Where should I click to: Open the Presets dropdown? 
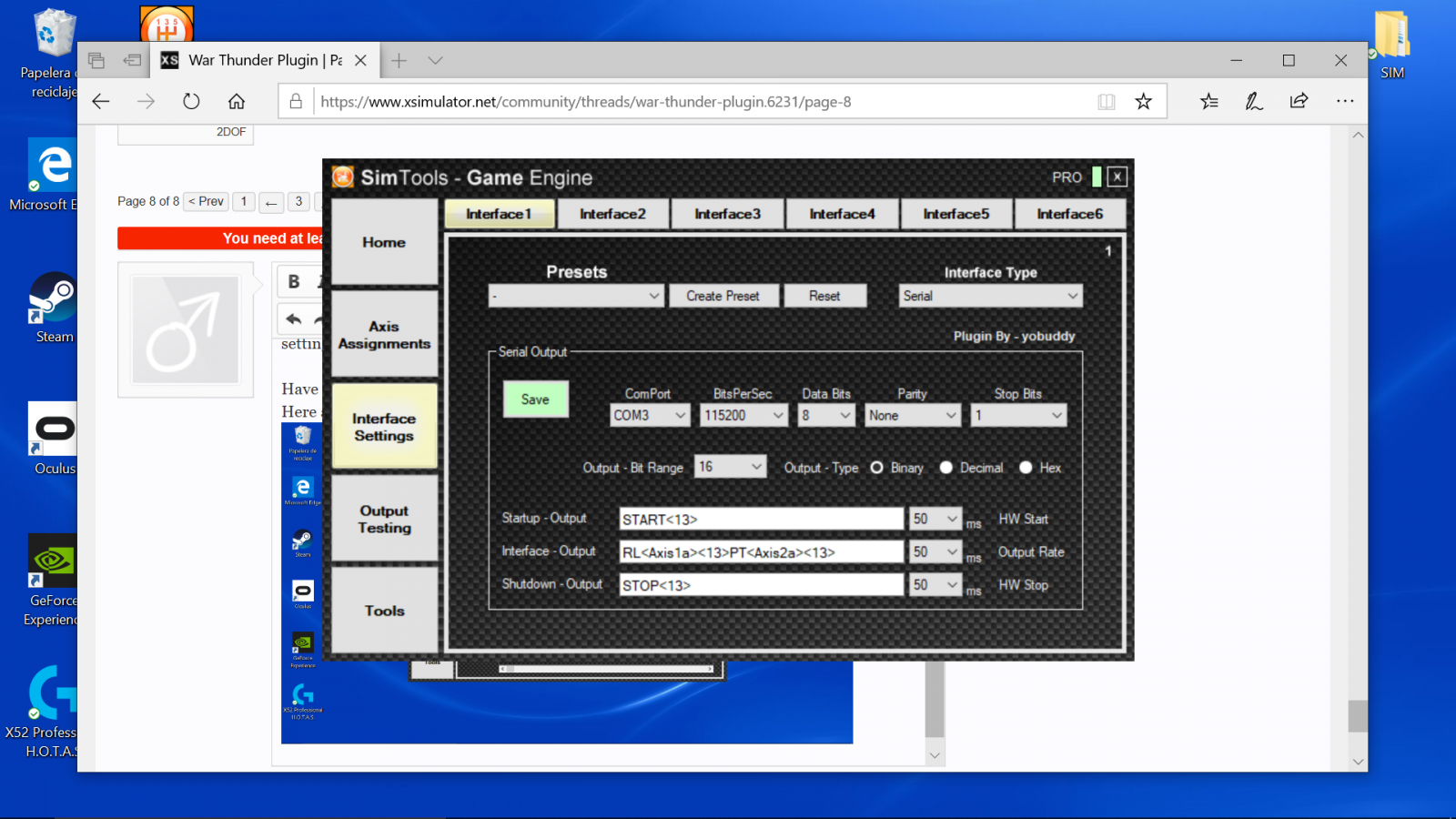(x=576, y=296)
